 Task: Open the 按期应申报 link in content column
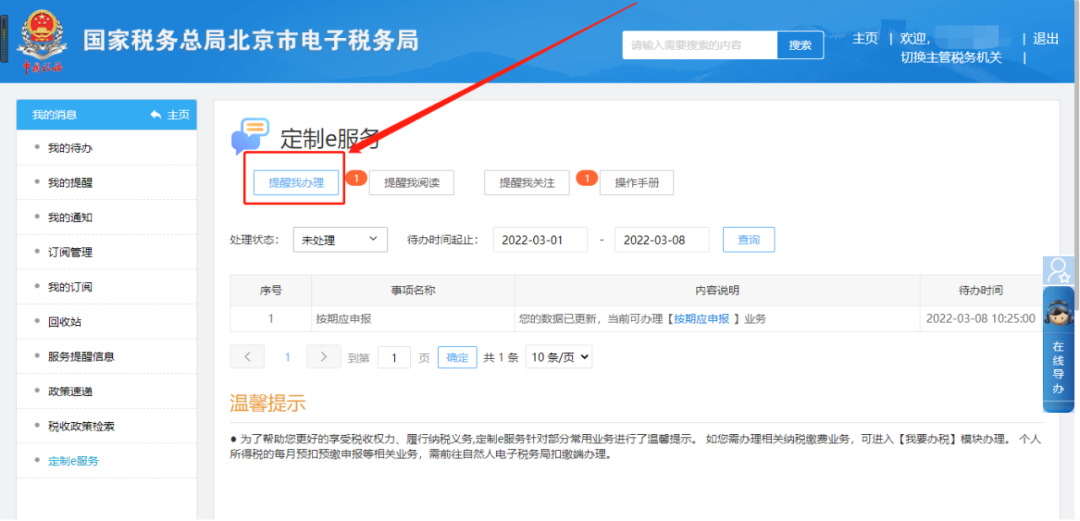pyautogui.click(x=701, y=318)
